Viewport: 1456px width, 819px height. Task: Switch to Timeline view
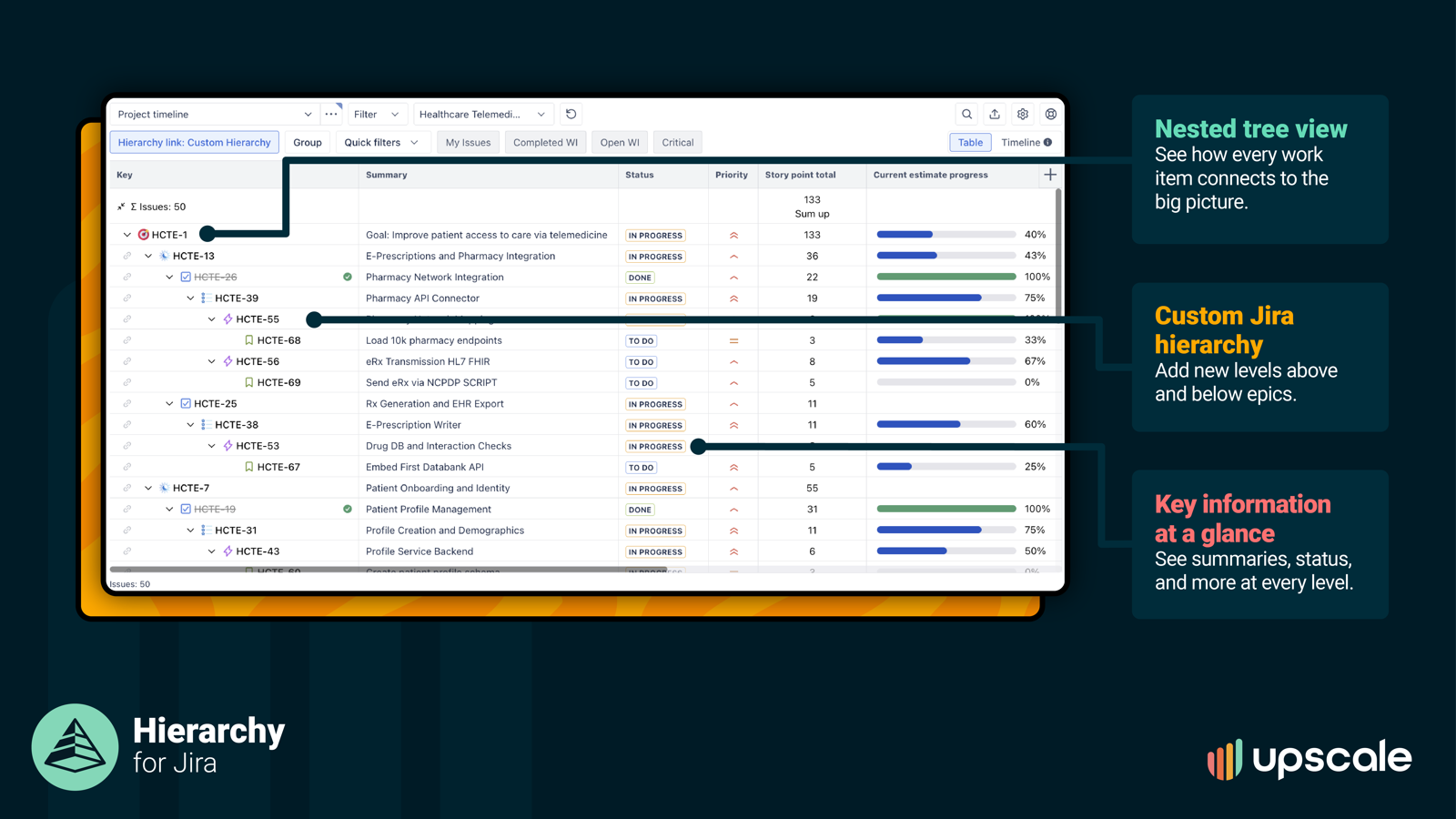click(1019, 142)
